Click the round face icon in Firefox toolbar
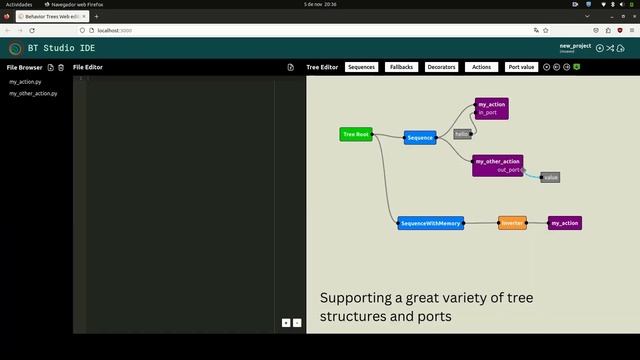The width and height of the screenshot is (640, 360). 596,31
